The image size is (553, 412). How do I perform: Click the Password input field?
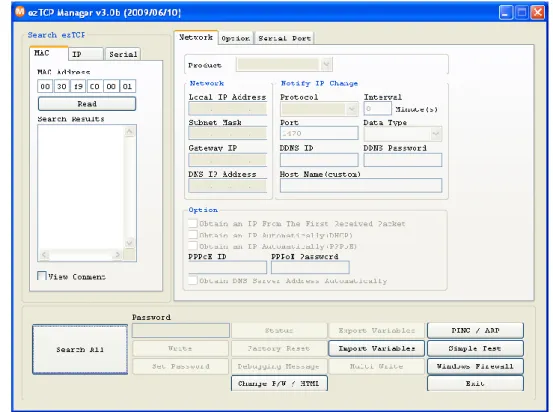coord(181,331)
